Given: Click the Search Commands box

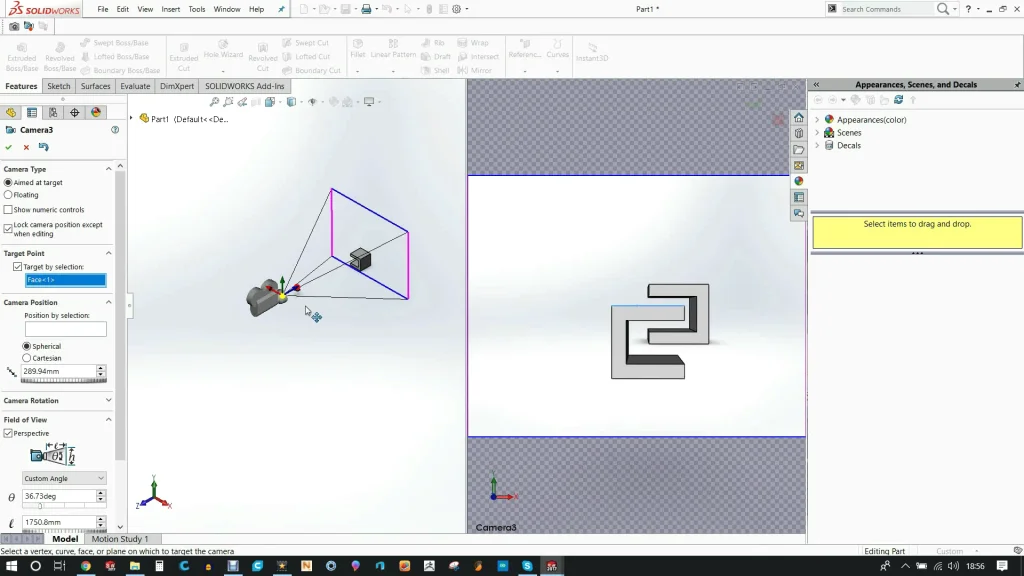Looking at the screenshot, I should [886, 9].
